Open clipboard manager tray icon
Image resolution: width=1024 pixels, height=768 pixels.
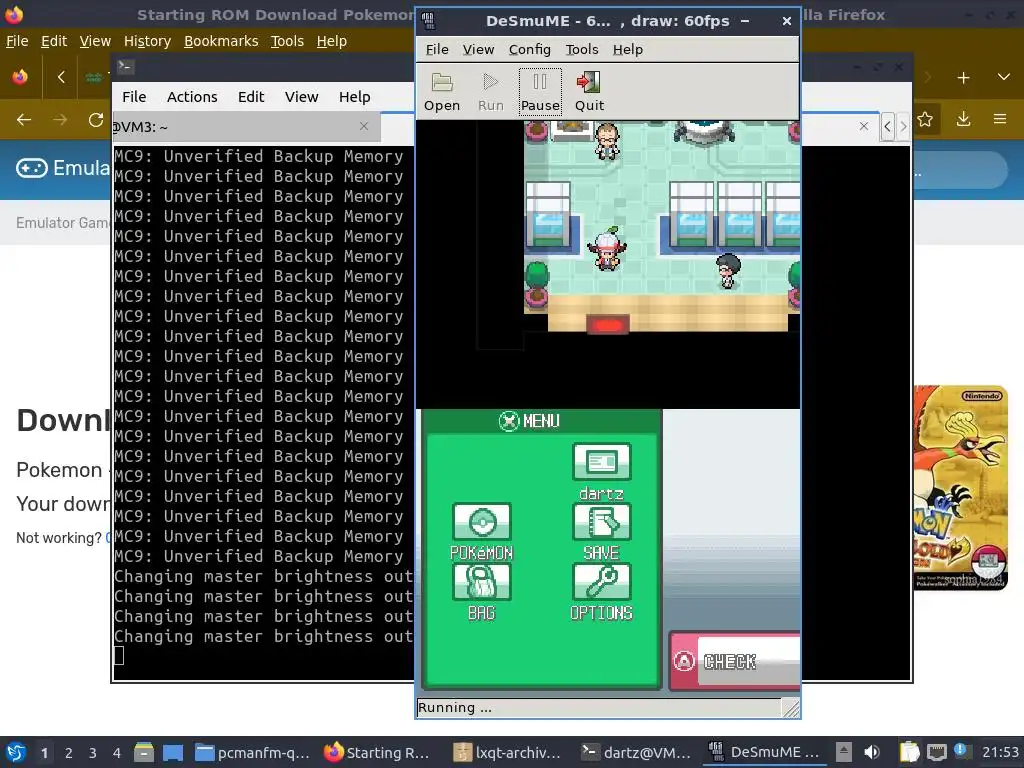pos(909,752)
